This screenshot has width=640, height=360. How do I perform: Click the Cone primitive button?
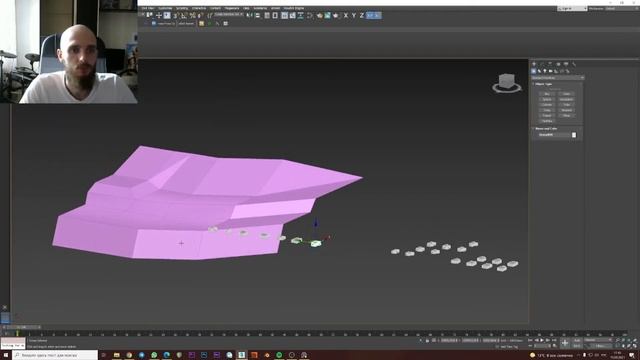(x=567, y=94)
